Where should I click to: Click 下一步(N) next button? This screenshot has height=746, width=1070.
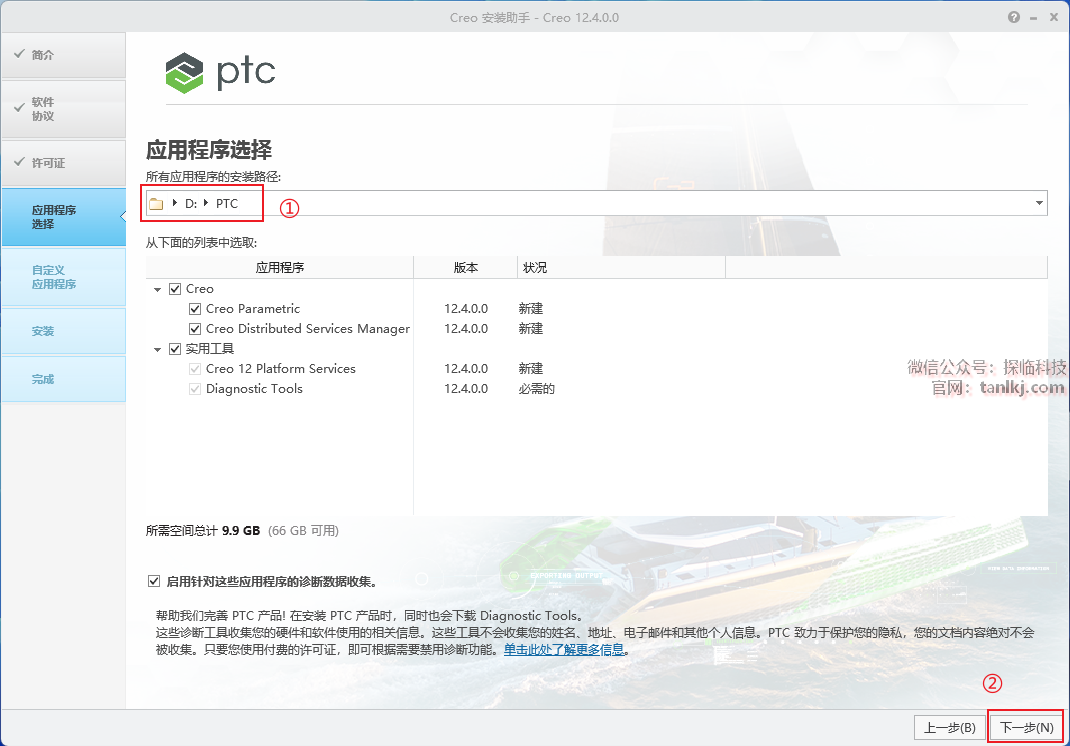pyautogui.click(x=1026, y=728)
